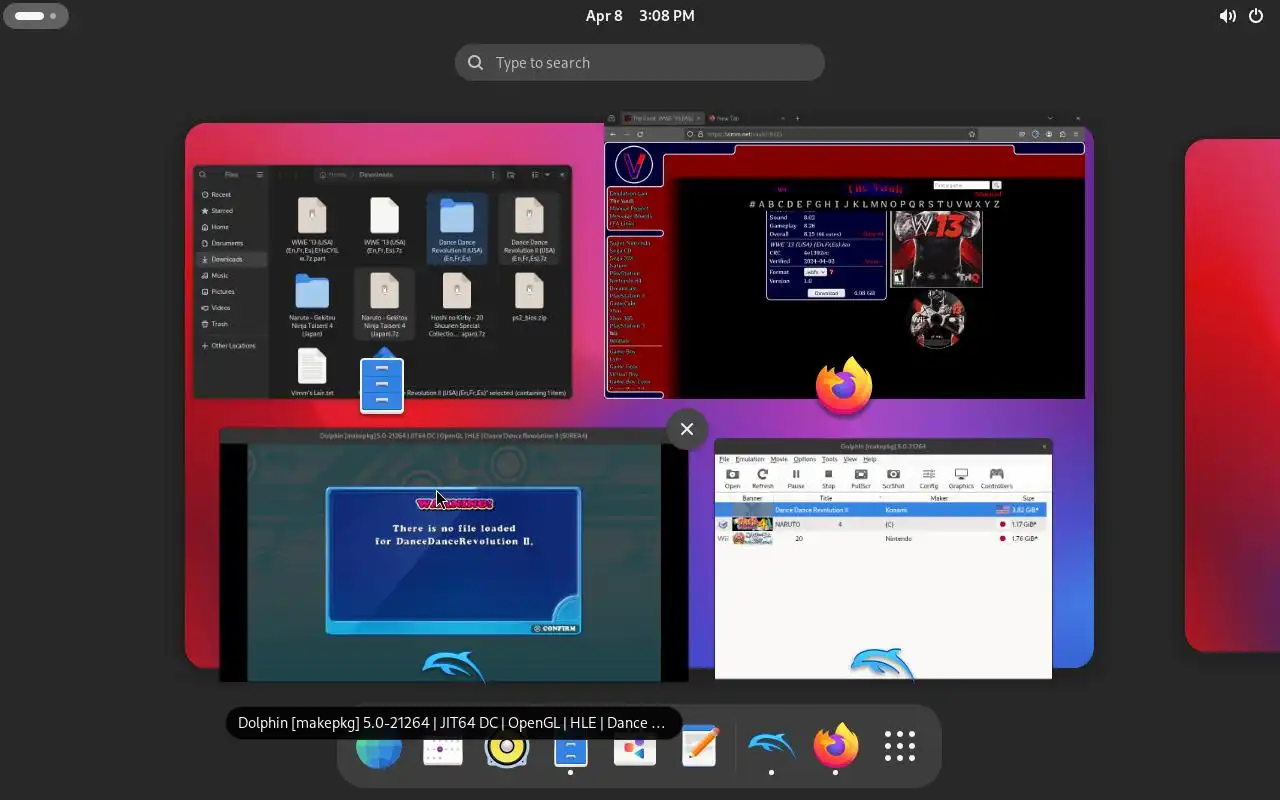The image size is (1280, 800).
Task: Click the FullScr icon in Dolphin toolbar
Action: coord(861,478)
